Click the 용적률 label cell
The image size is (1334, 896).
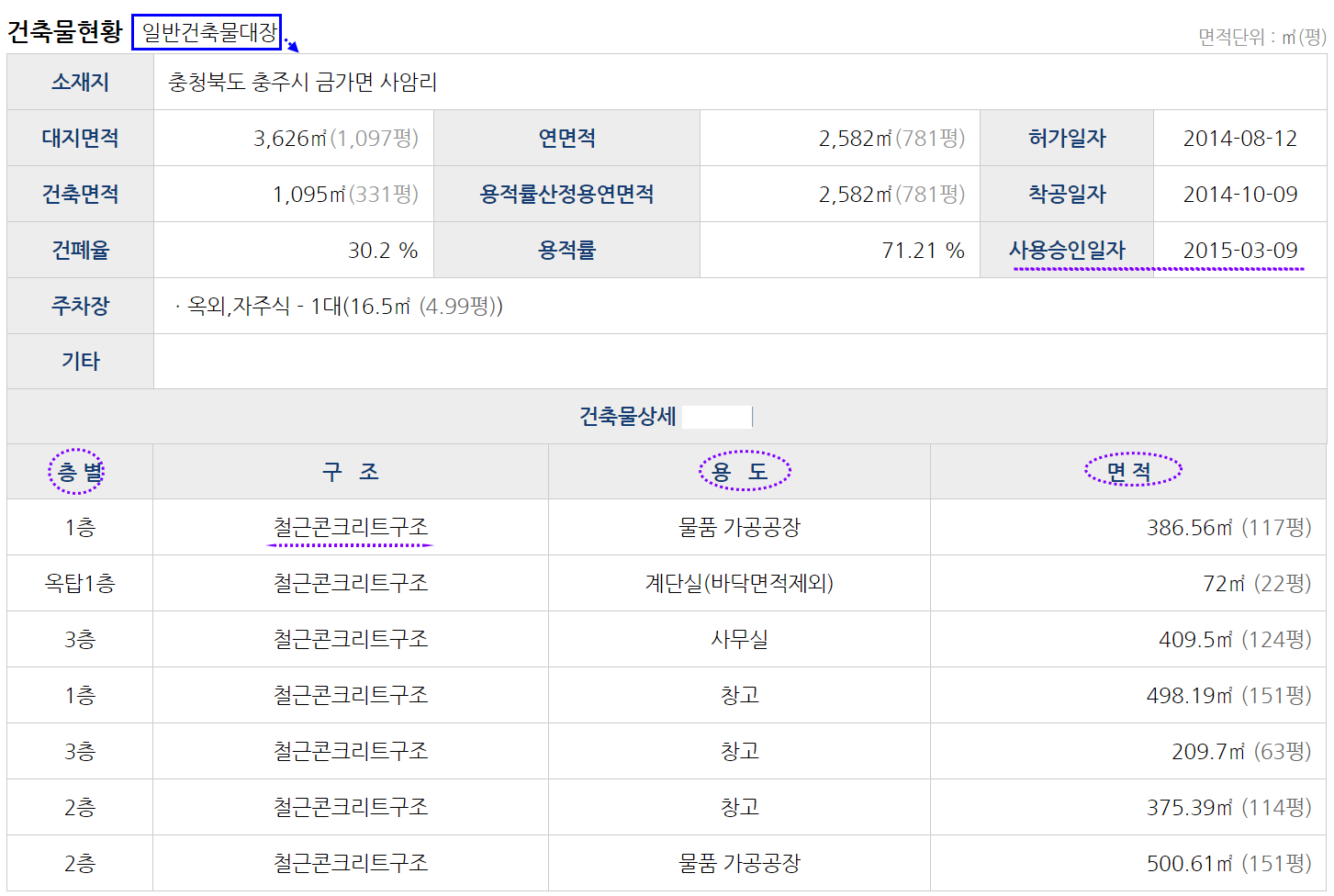pos(566,250)
